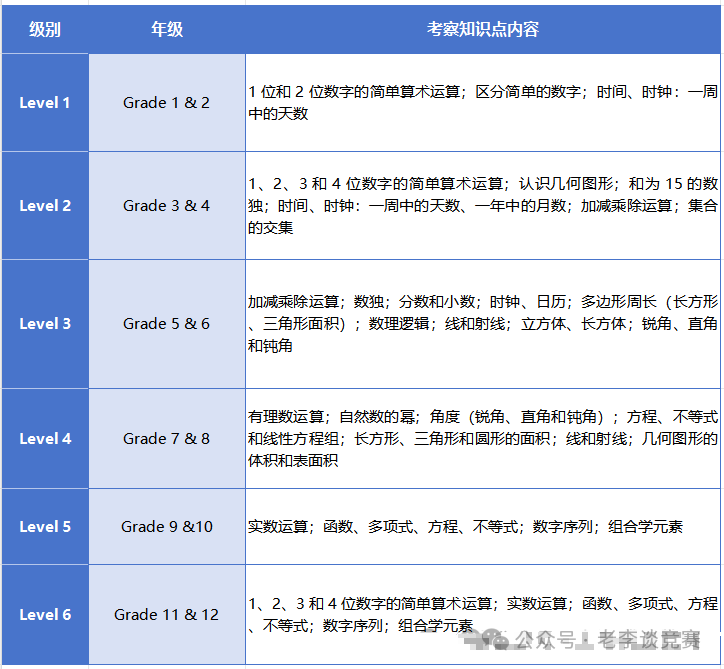The height and width of the screenshot is (669, 724).
Task: Click the 考察知识点内容 column header
Action: click(x=483, y=29)
